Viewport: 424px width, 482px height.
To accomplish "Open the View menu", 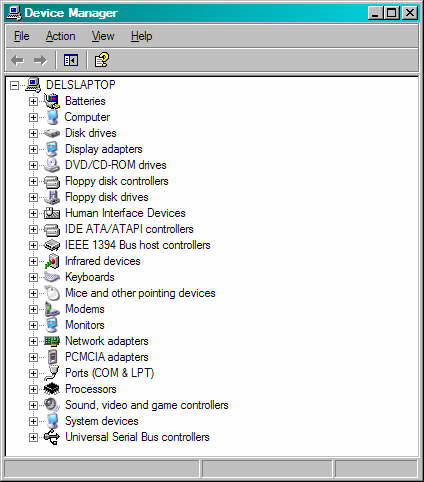I will tap(103, 36).
